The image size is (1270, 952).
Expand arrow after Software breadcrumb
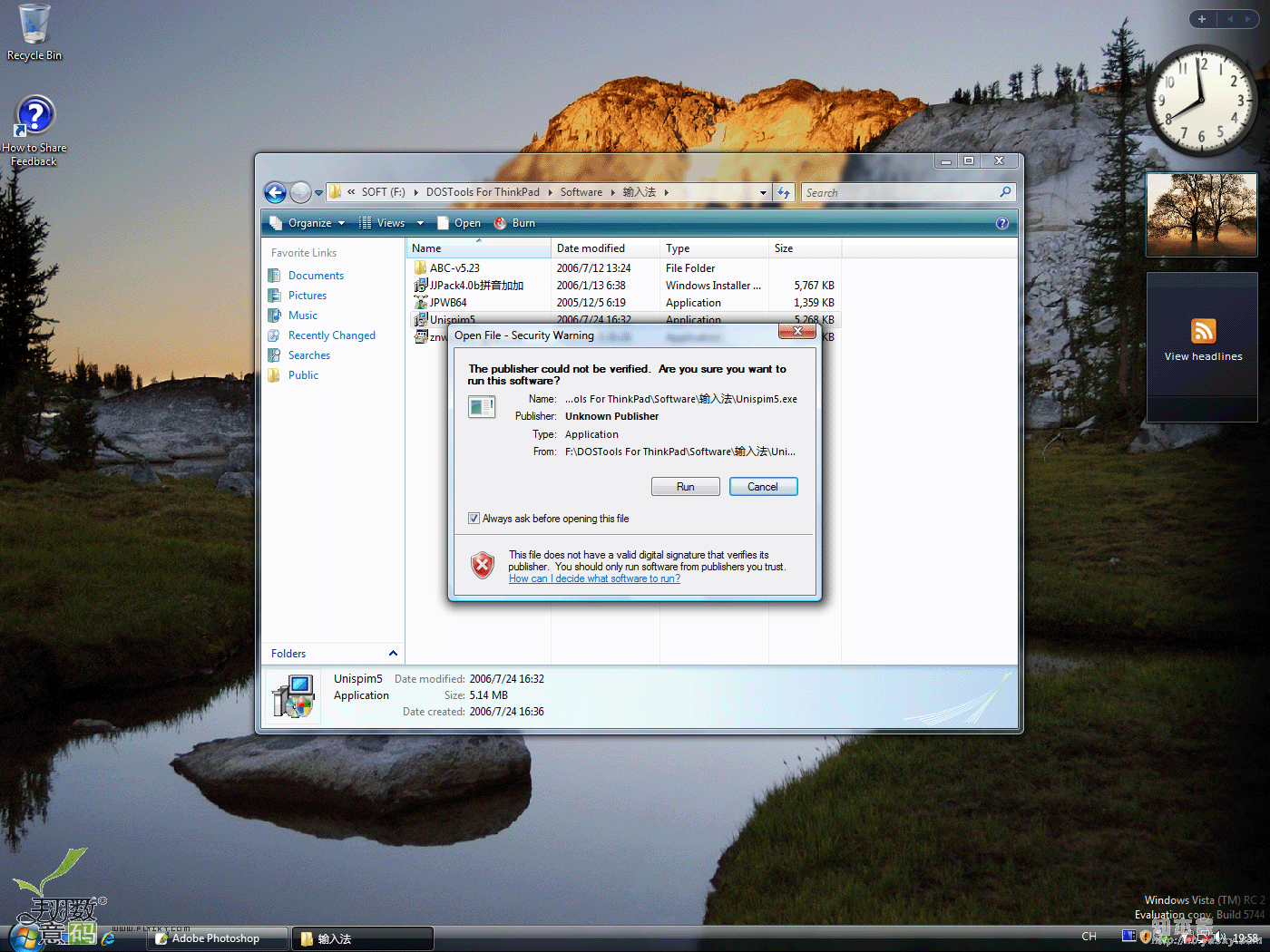(x=612, y=192)
